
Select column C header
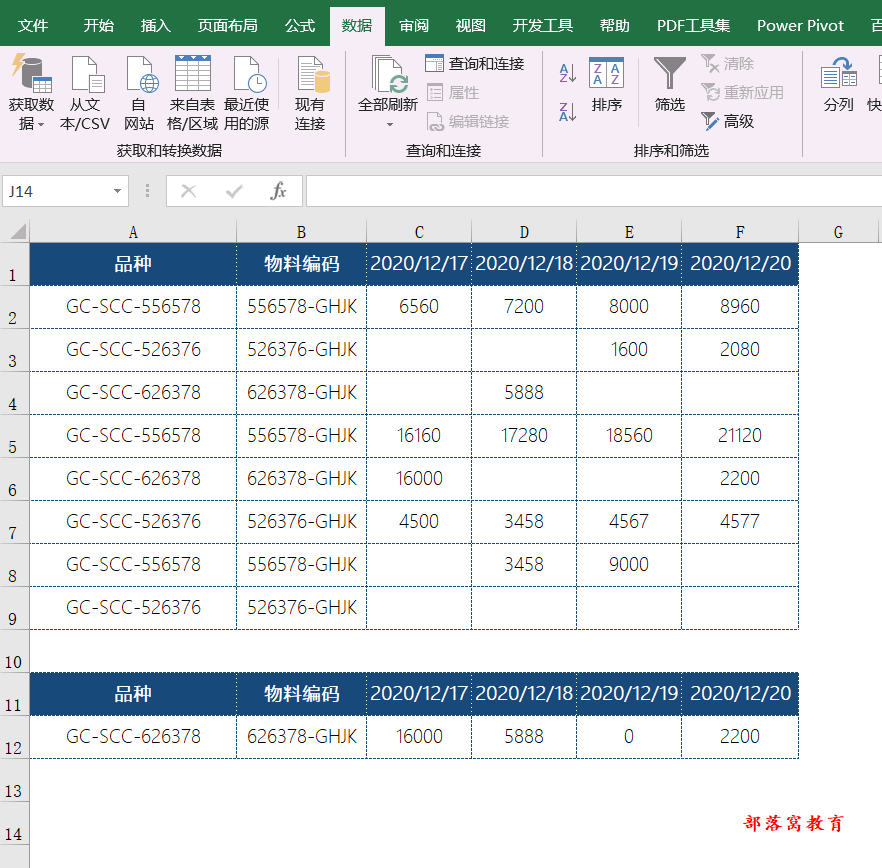418,232
